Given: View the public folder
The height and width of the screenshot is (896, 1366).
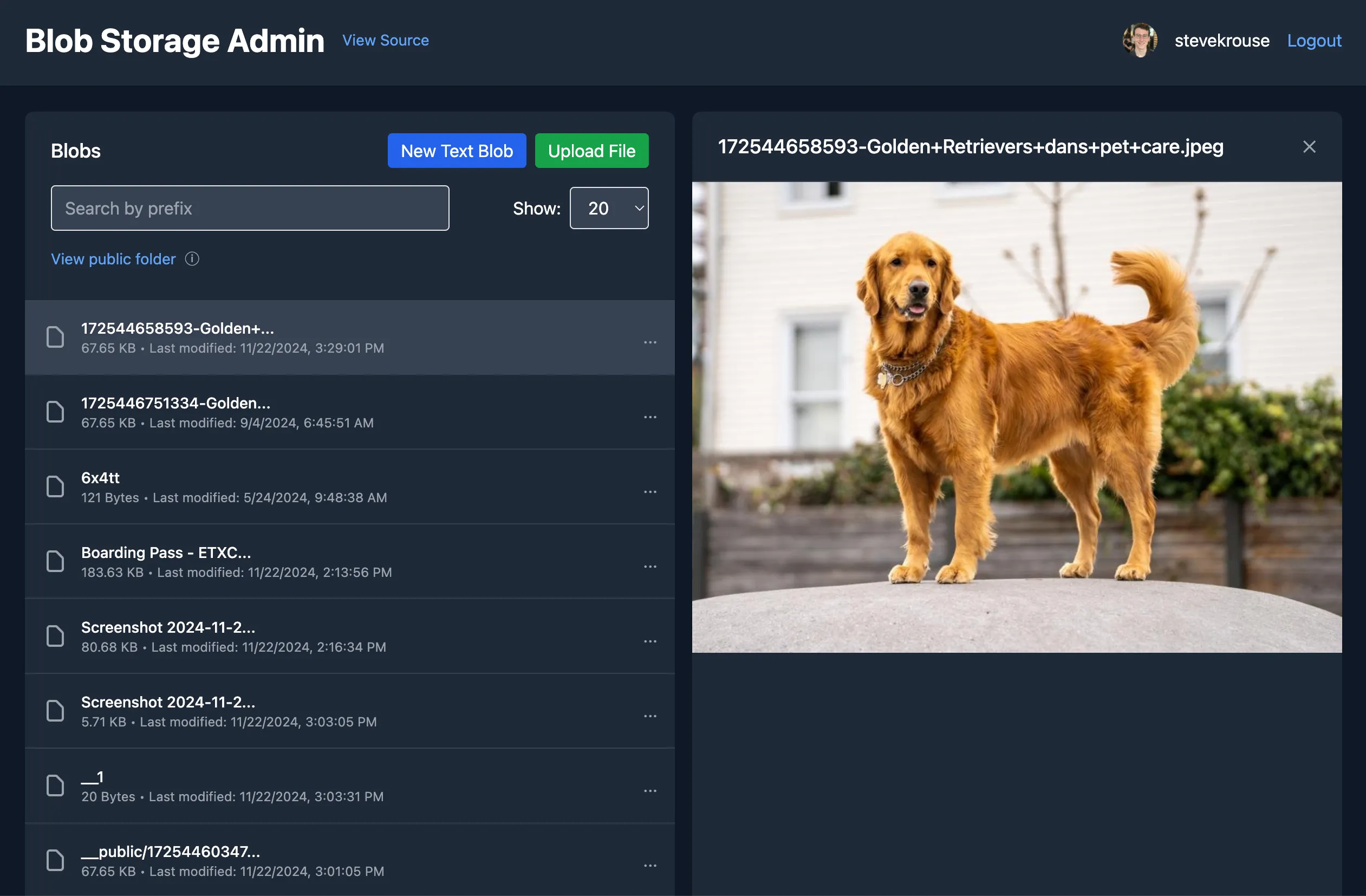Looking at the screenshot, I should click(113, 259).
